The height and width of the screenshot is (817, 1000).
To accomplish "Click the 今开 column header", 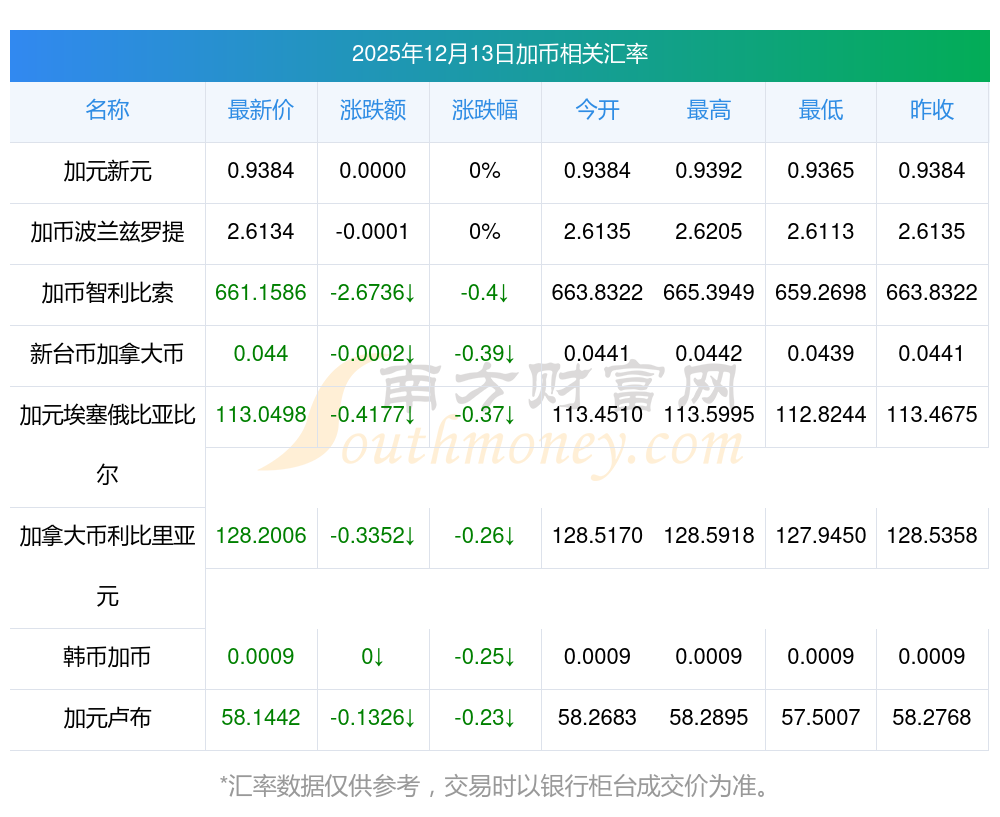I will click(597, 111).
